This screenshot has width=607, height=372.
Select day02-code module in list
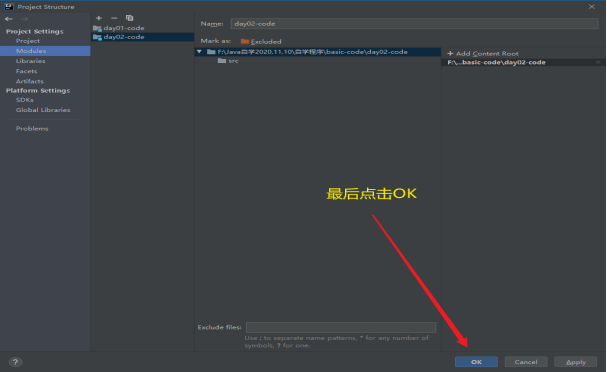(x=142, y=37)
